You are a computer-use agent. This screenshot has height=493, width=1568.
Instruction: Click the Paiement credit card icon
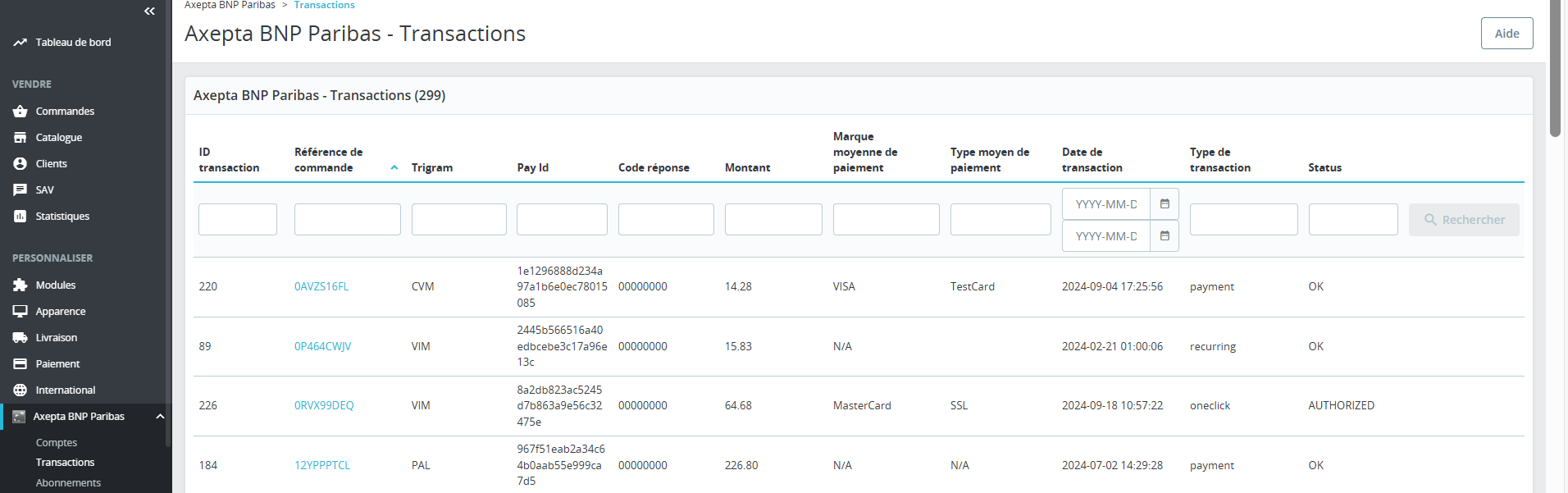[x=20, y=363]
